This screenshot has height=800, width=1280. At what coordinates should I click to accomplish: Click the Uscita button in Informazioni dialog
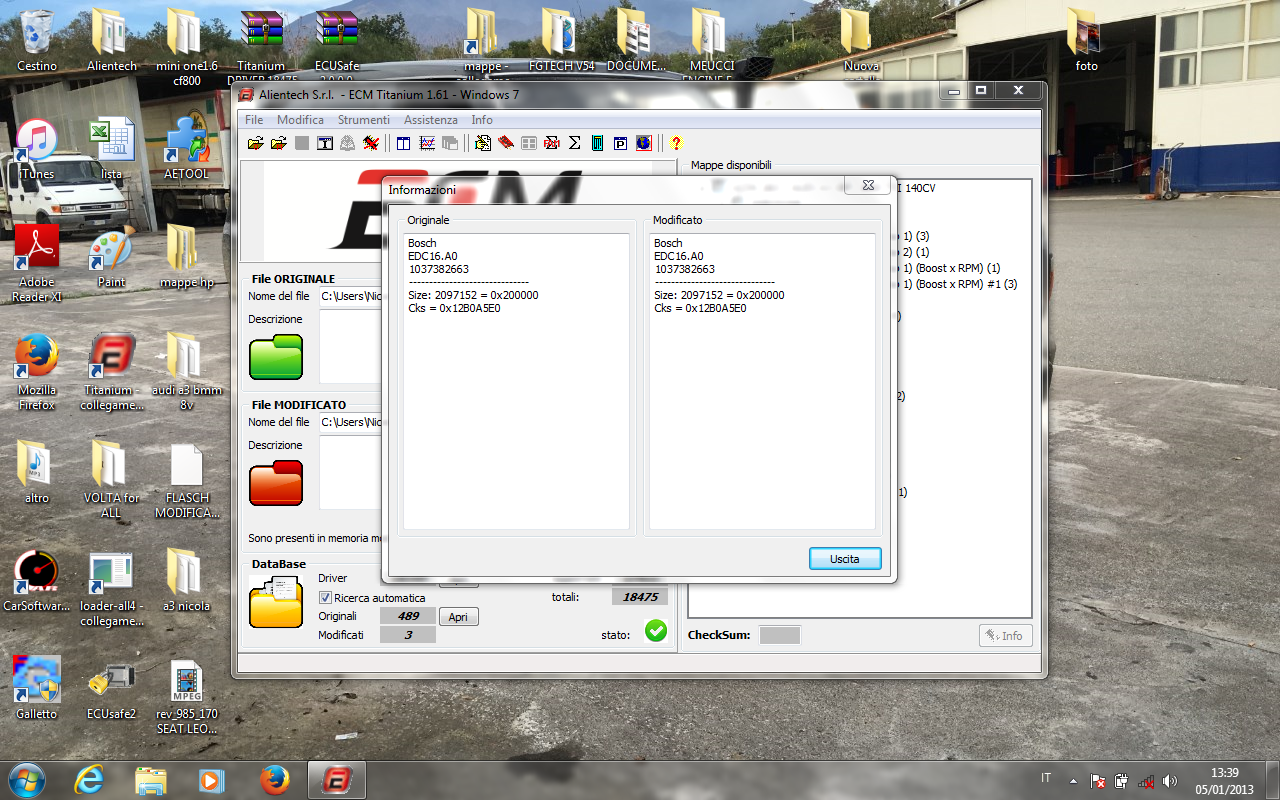click(845, 559)
